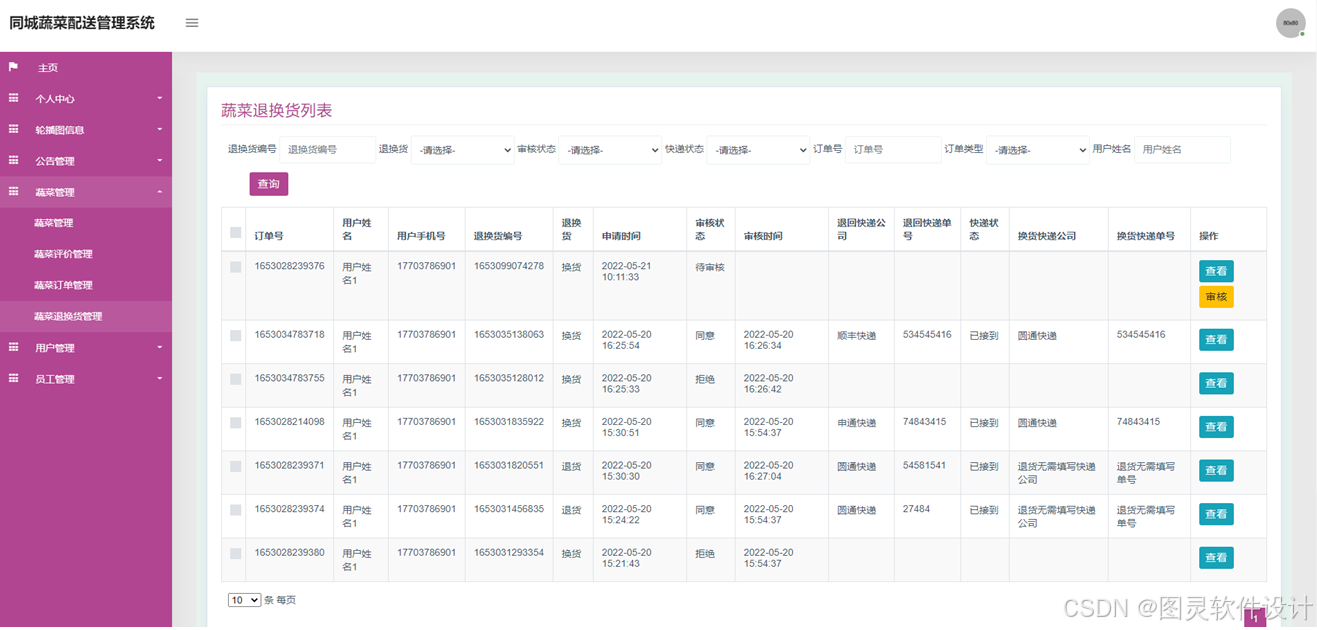Click the grid icon beside 用户管理
The image size is (1317, 630).
click(x=14, y=347)
